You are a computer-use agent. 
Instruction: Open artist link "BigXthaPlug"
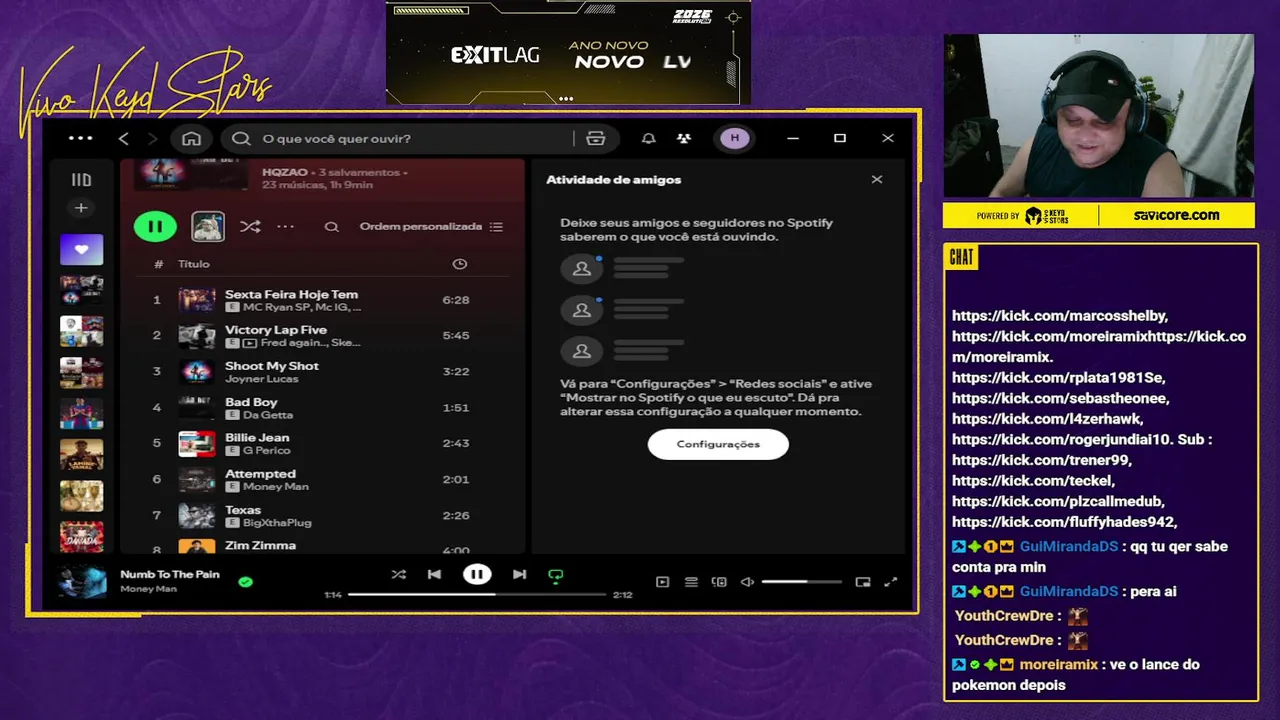tap(277, 523)
